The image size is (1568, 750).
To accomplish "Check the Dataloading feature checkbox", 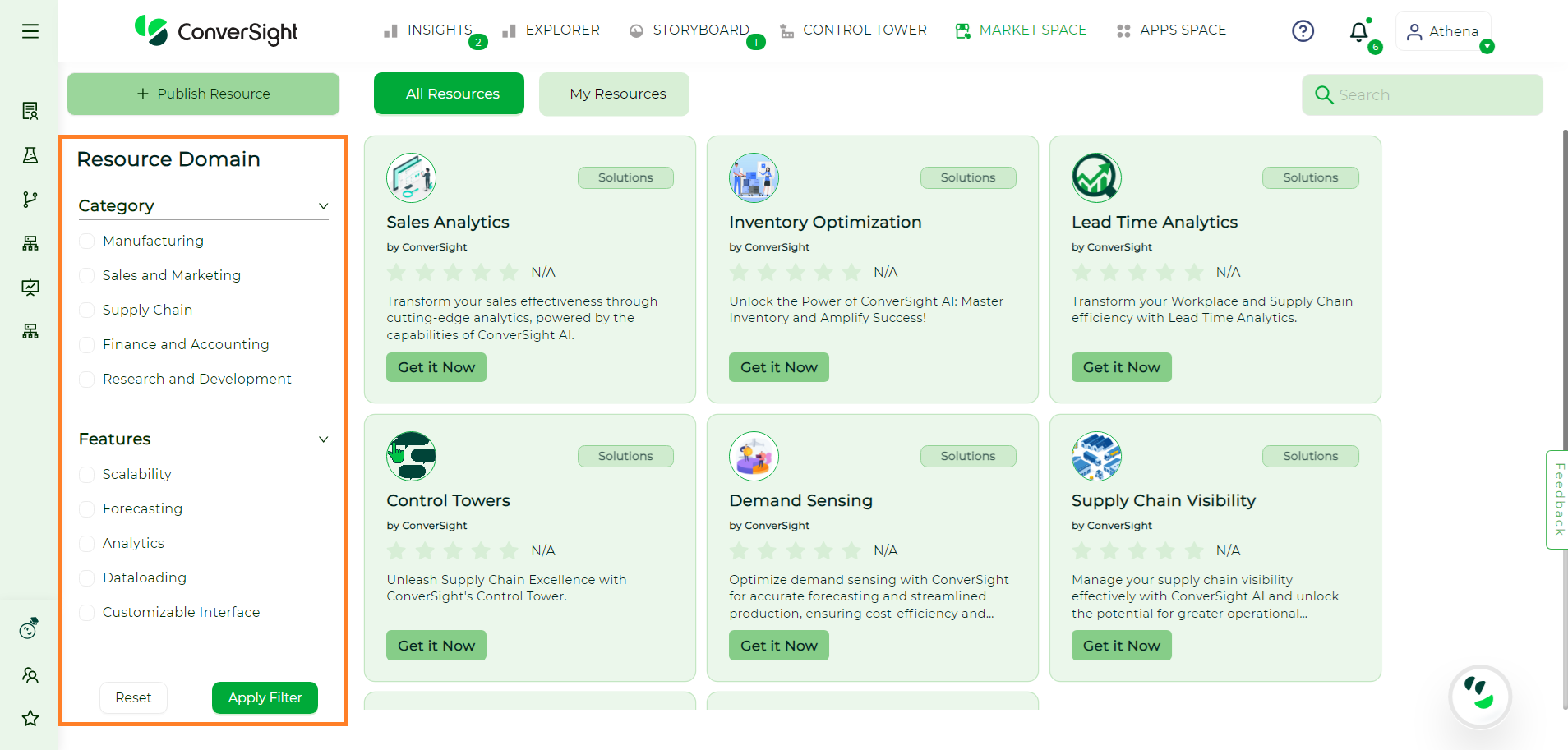I will click(x=86, y=577).
